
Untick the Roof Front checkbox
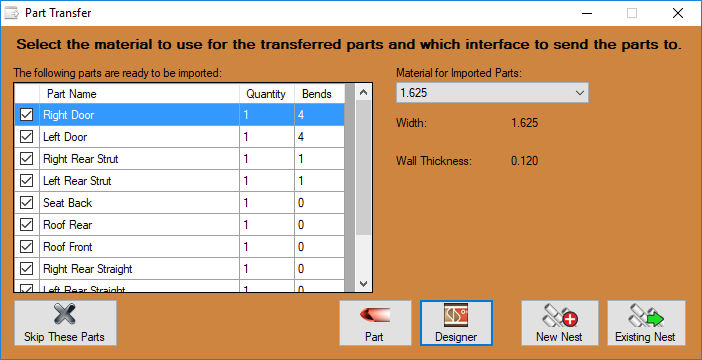(26, 246)
